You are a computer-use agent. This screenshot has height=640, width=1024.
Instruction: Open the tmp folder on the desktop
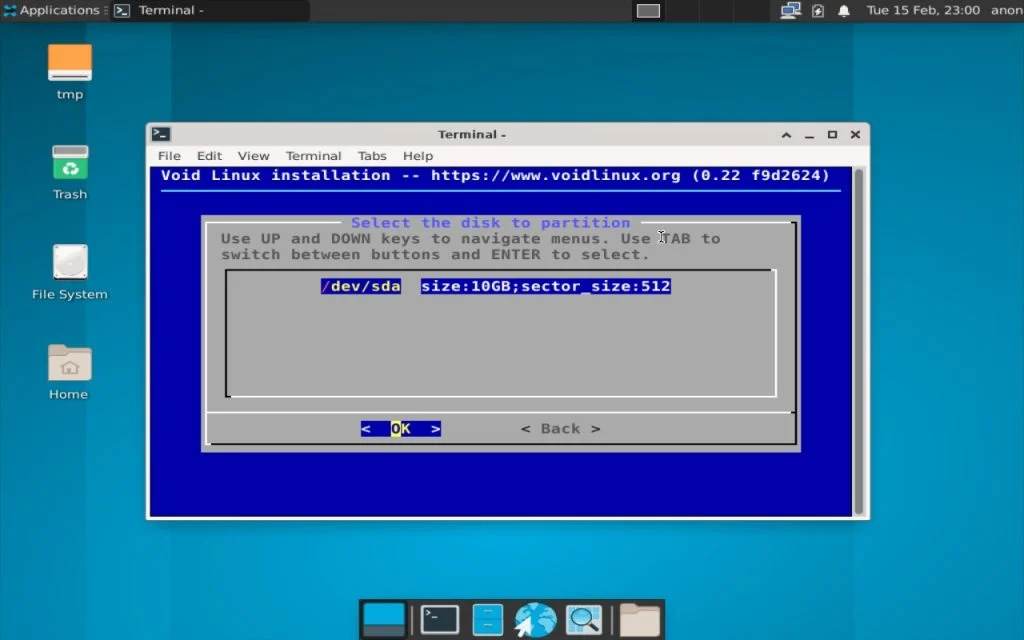69,70
